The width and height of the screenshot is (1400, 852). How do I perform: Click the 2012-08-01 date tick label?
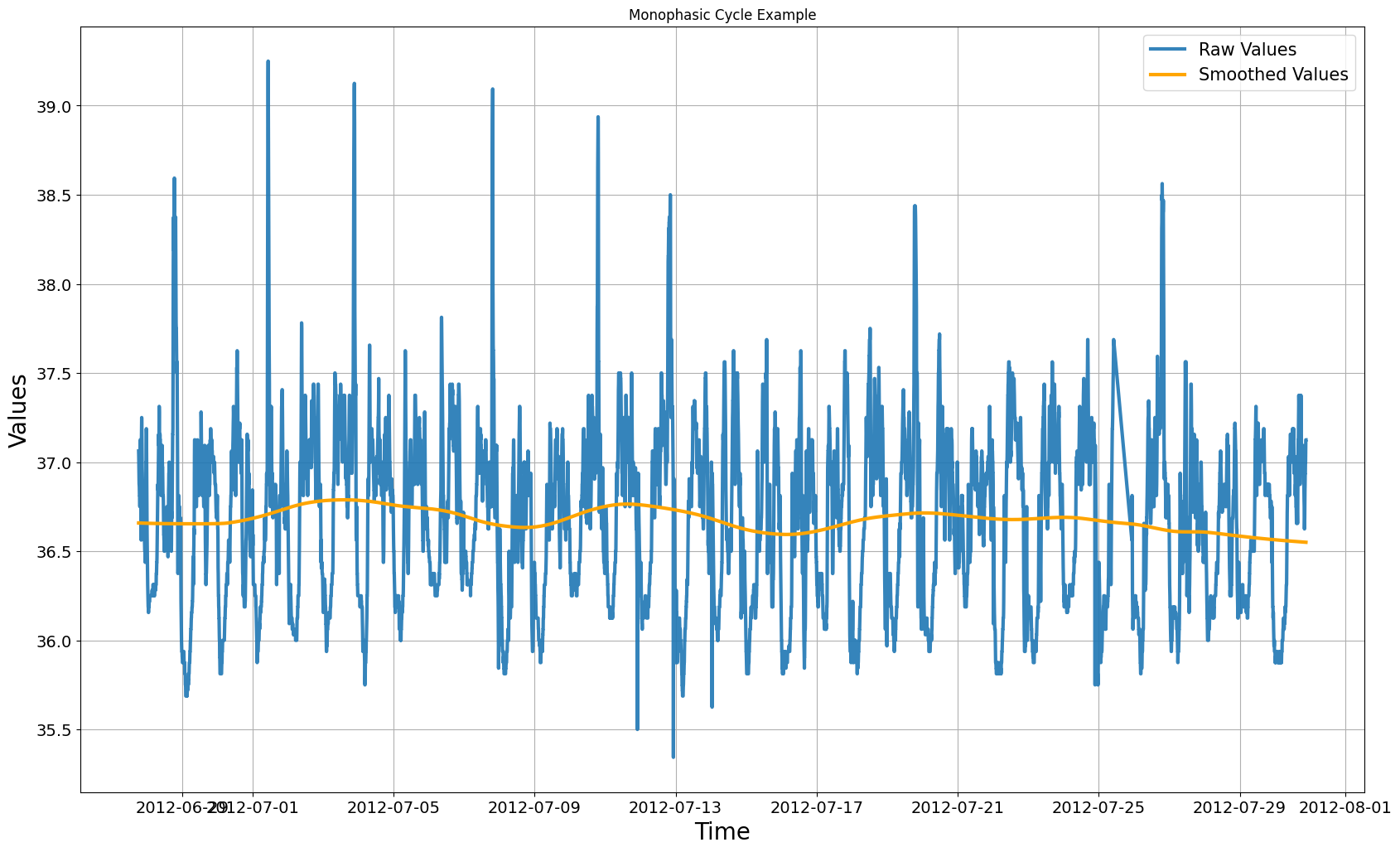click(x=1345, y=806)
